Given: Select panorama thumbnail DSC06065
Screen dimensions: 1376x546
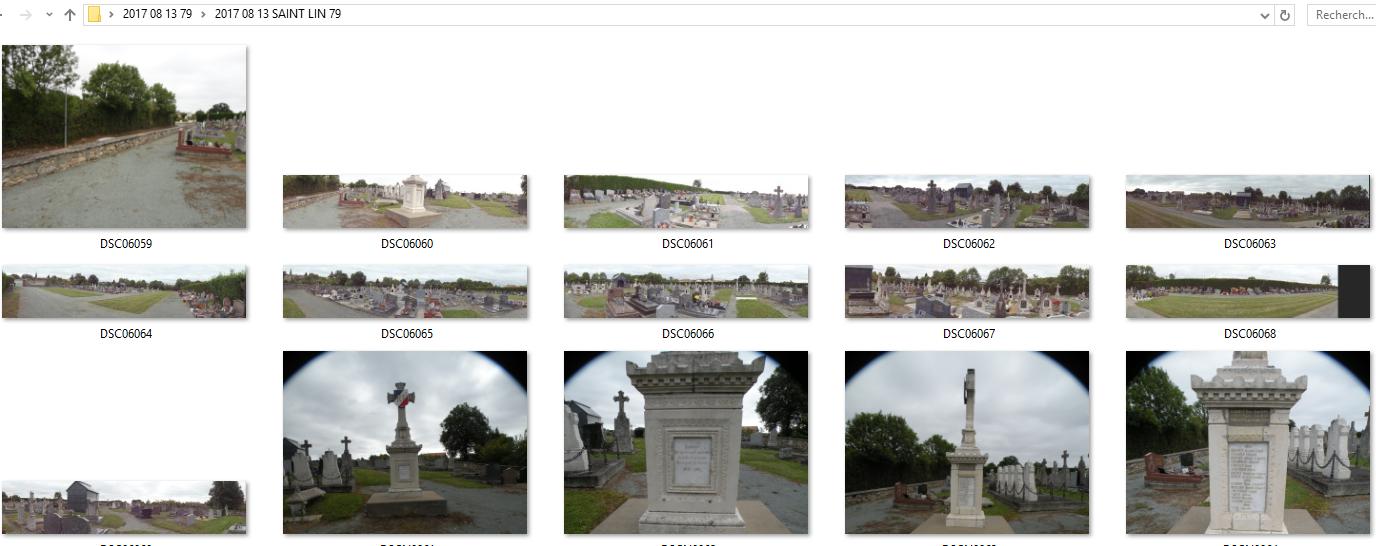Looking at the screenshot, I should tap(405, 292).
